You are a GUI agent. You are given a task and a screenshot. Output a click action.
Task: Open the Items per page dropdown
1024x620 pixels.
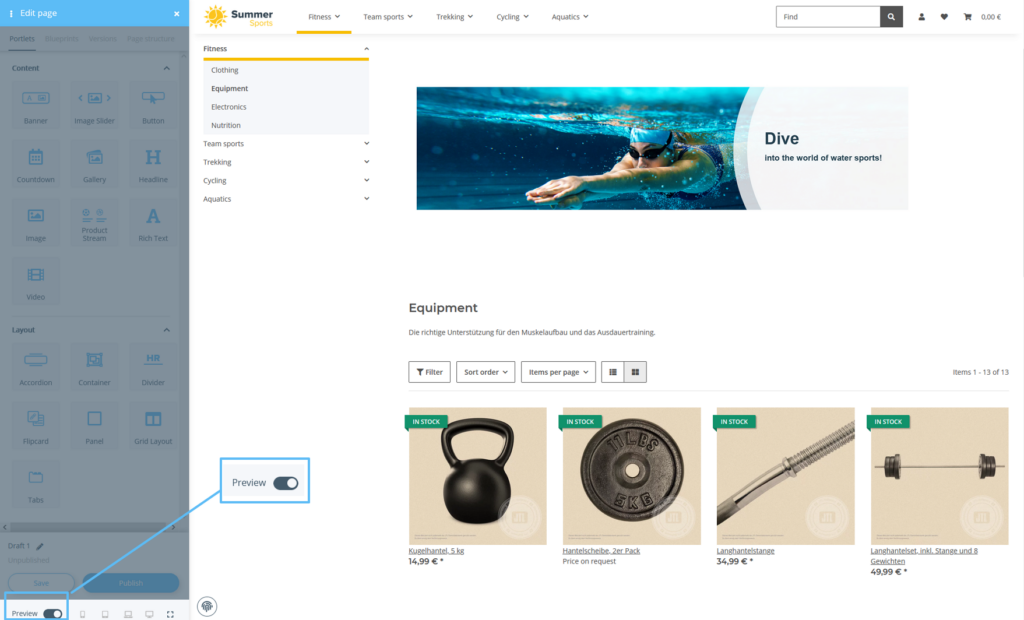[558, 372]
